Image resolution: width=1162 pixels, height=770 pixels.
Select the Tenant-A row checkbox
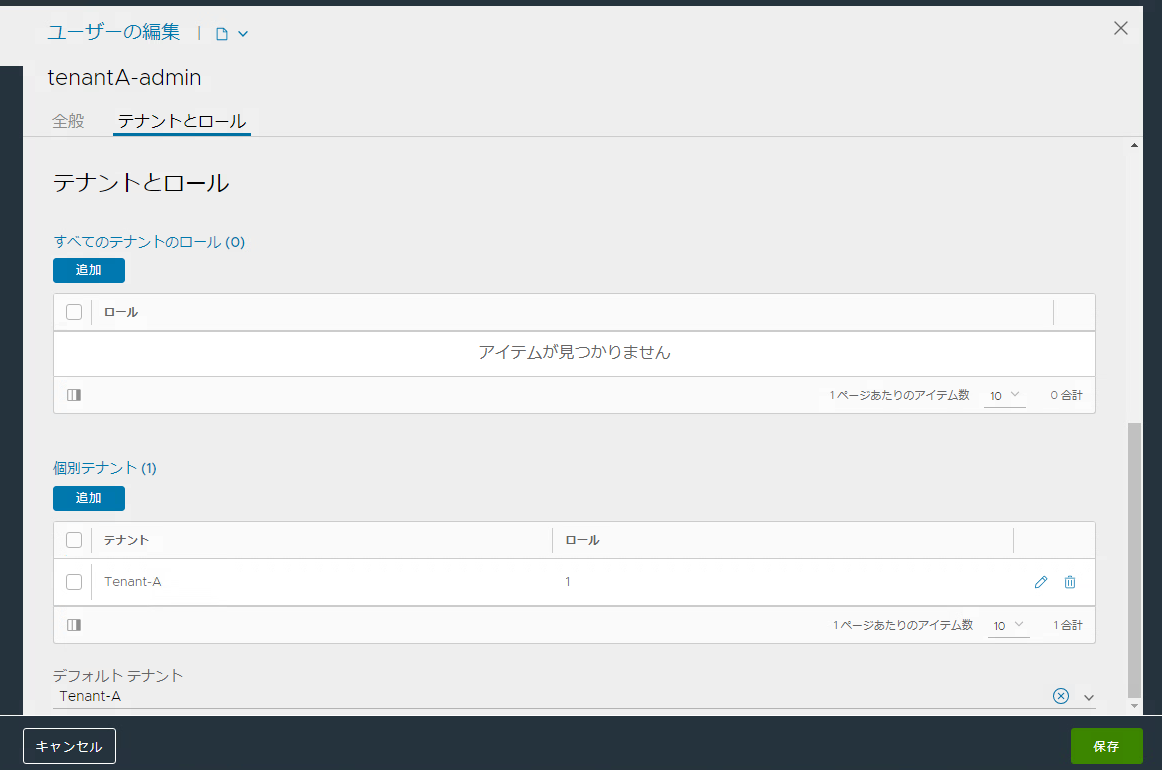[x=74, y=581]
